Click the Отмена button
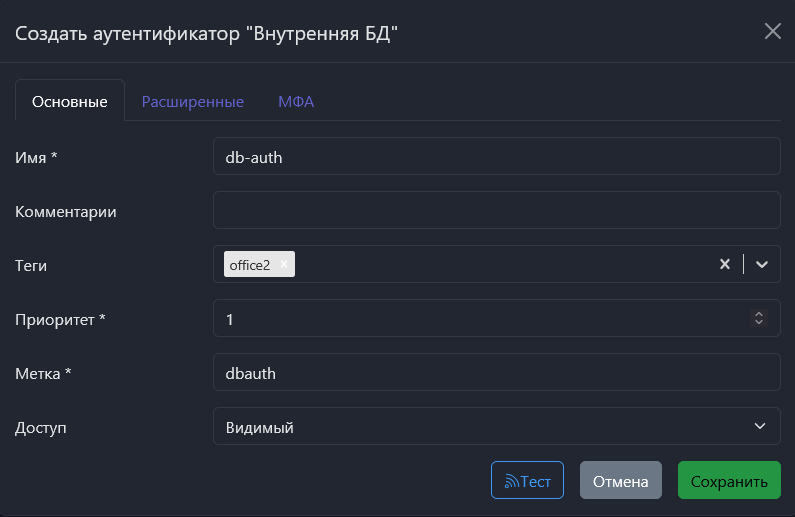 coord(620,480)
